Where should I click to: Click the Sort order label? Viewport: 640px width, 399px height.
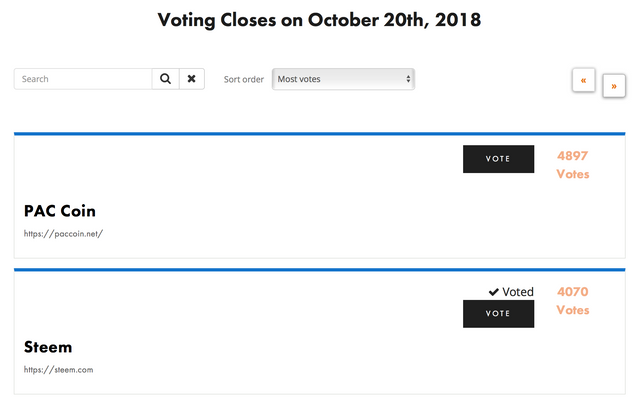[244, 79]
